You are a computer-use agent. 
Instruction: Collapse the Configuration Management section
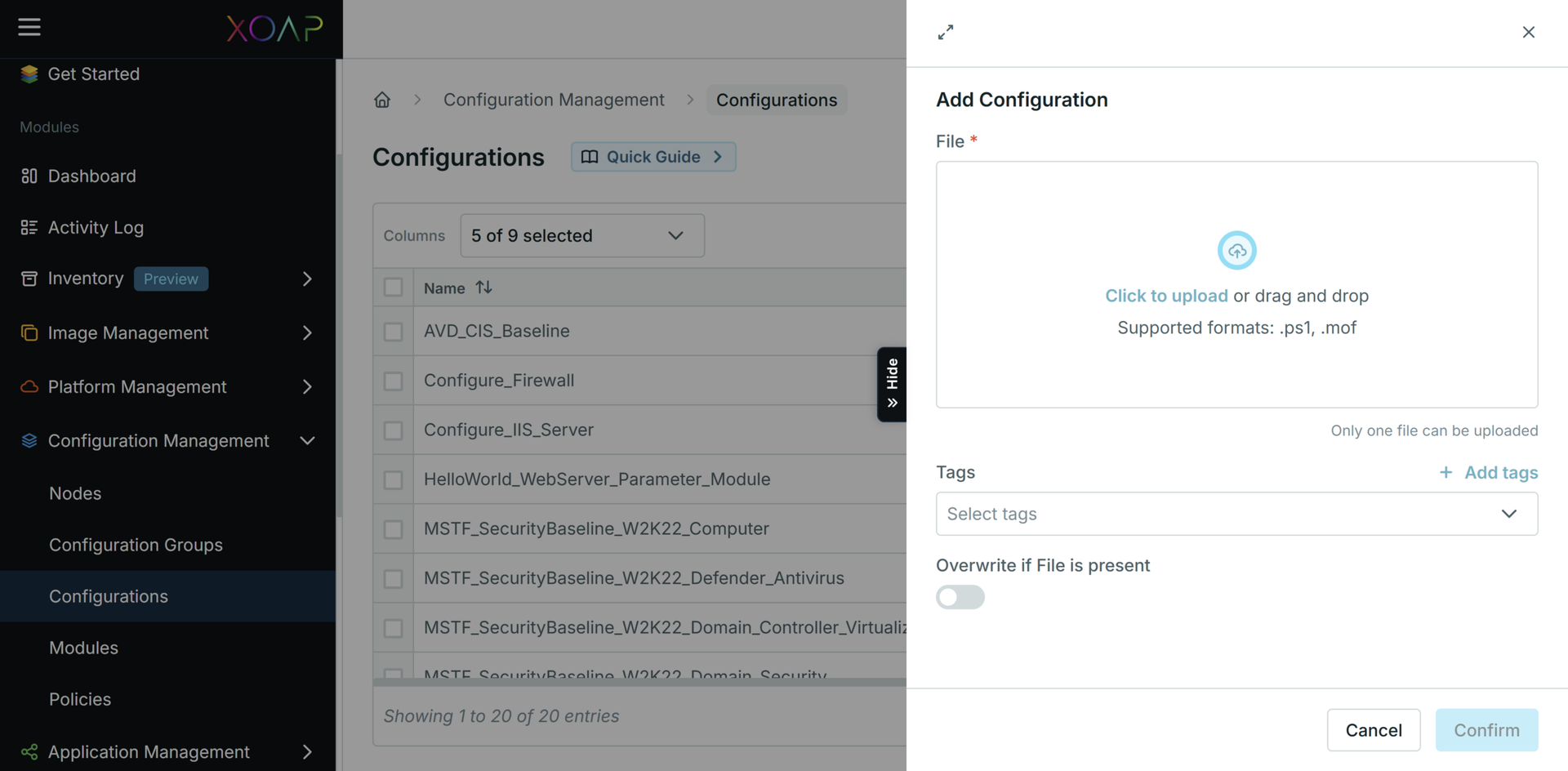[307, 440]
